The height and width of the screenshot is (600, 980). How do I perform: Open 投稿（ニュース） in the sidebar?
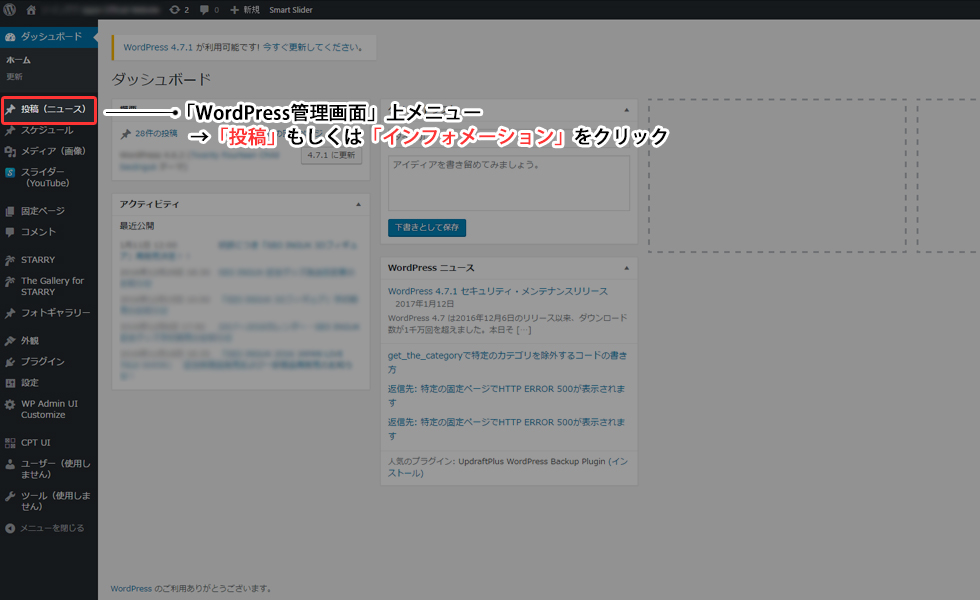[49, 110]
